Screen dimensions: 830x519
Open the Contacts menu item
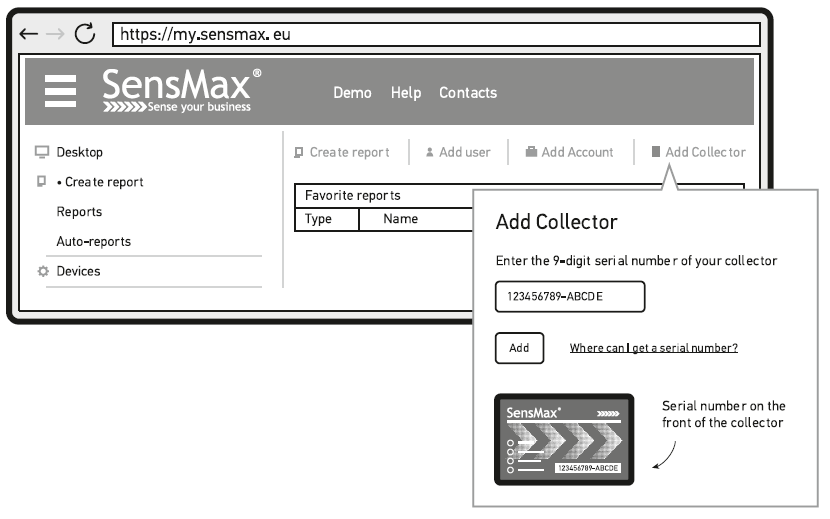(x=468, y=93)
